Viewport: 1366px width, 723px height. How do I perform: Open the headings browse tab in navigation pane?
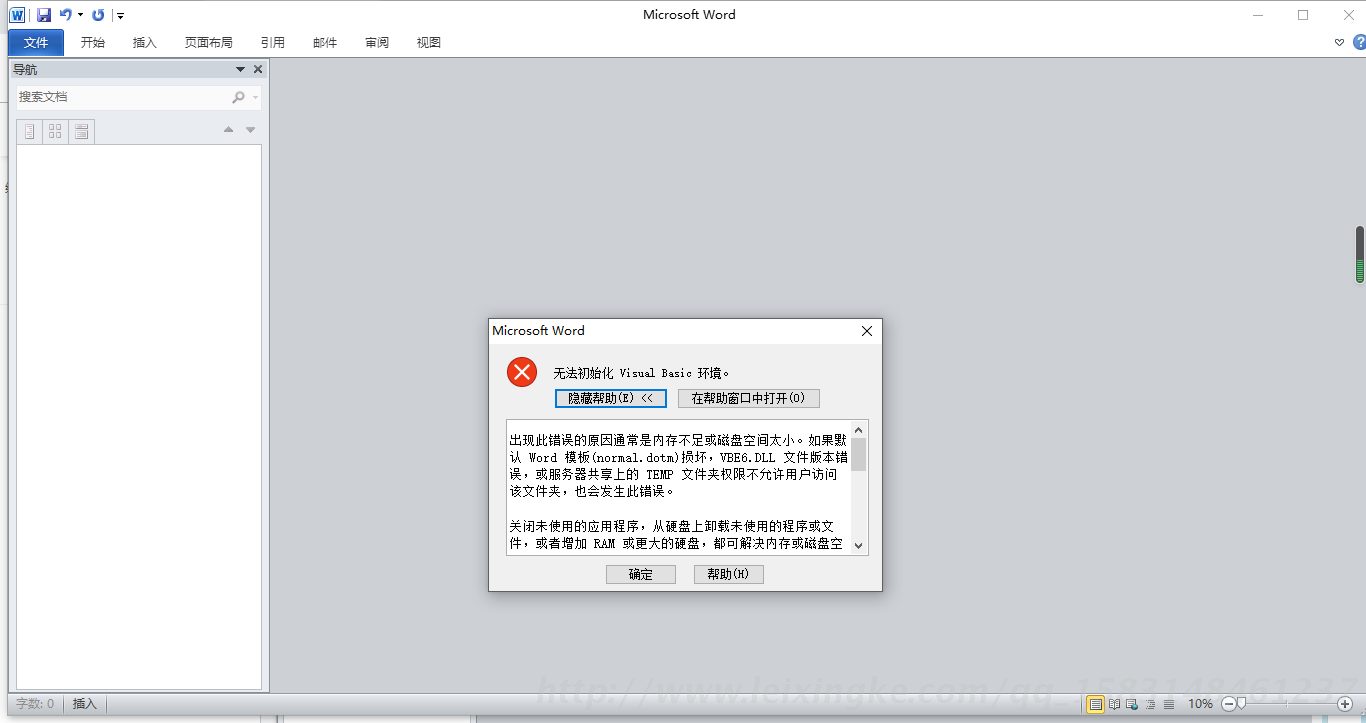(x=30, y=131)
